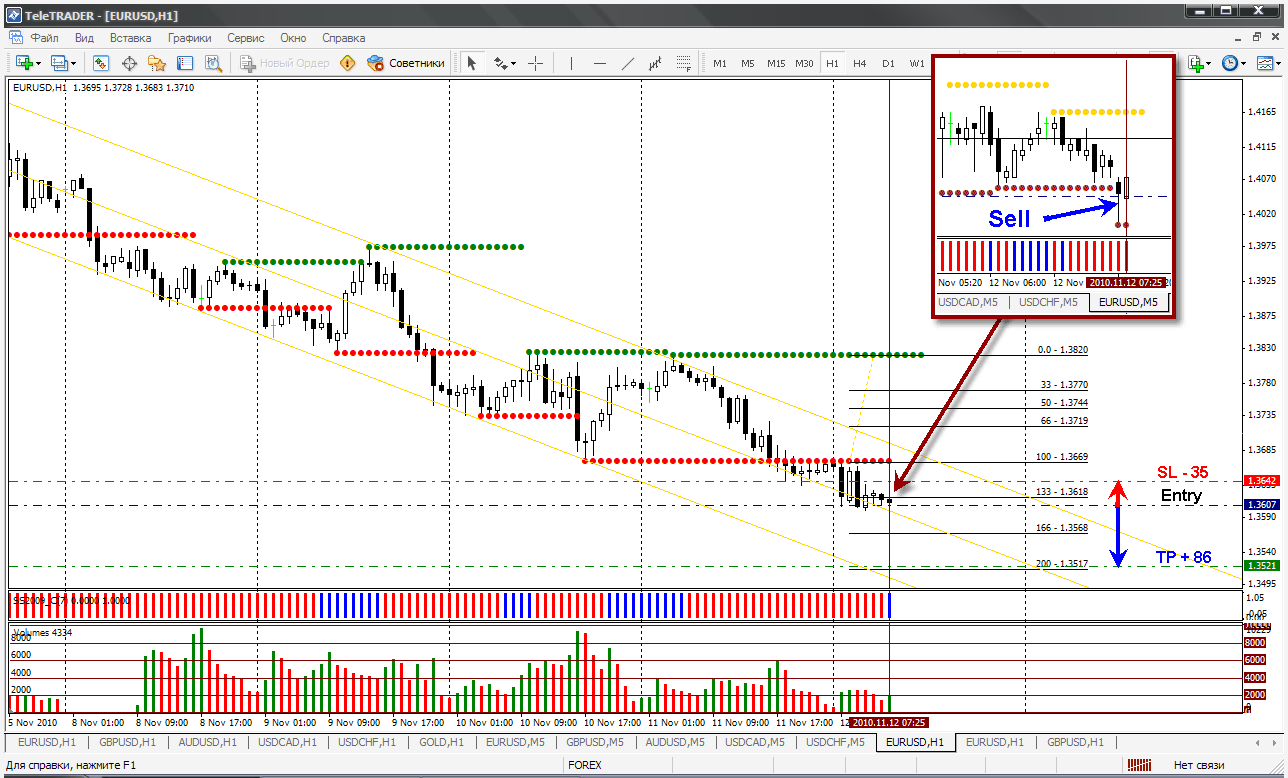Open the Файл menu
The image size is (1288, 778).
click(44, 38)
